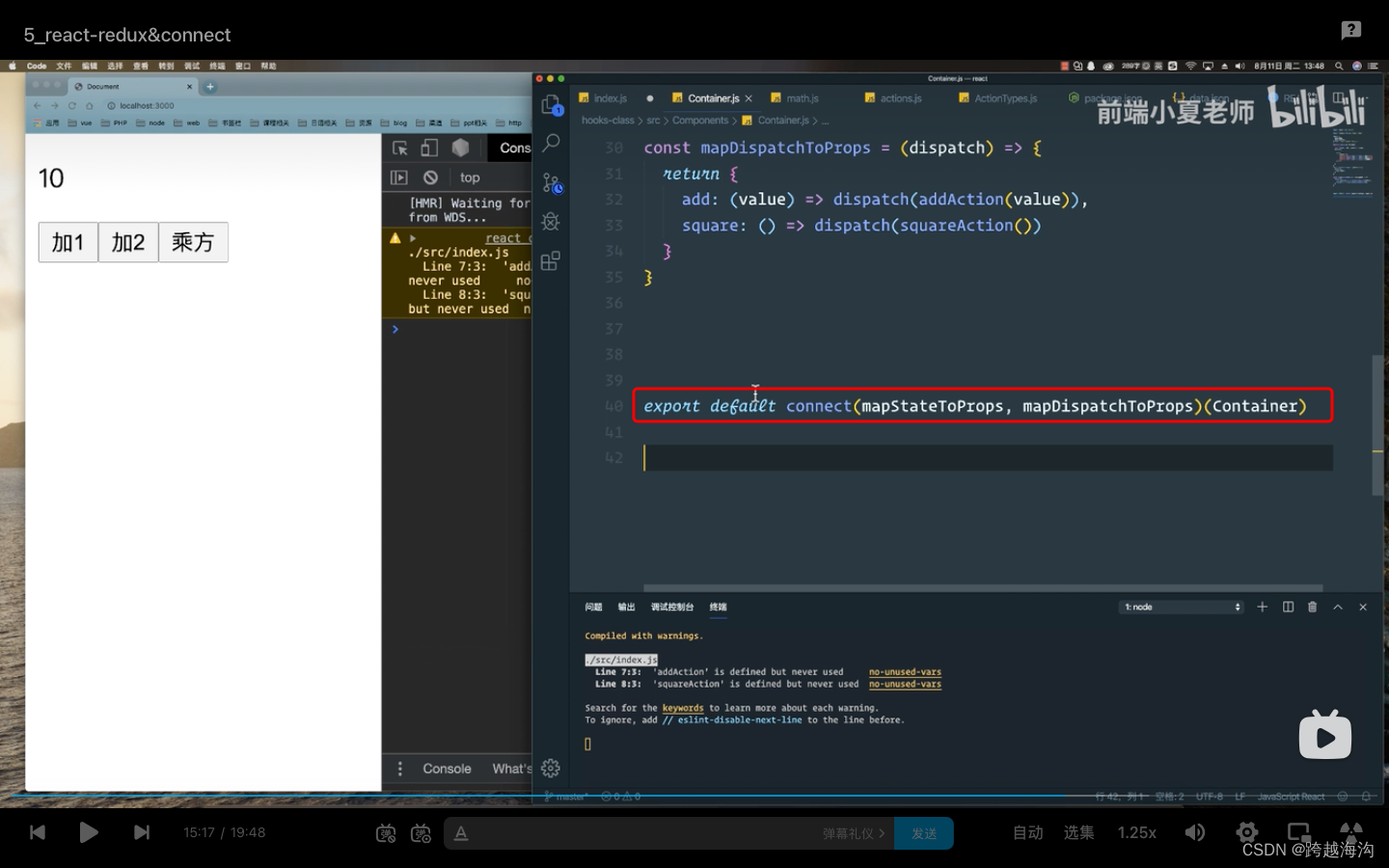Click the help question mark icon
Viewport: 1389px width, 868px height.
(x=1351, y=30)
